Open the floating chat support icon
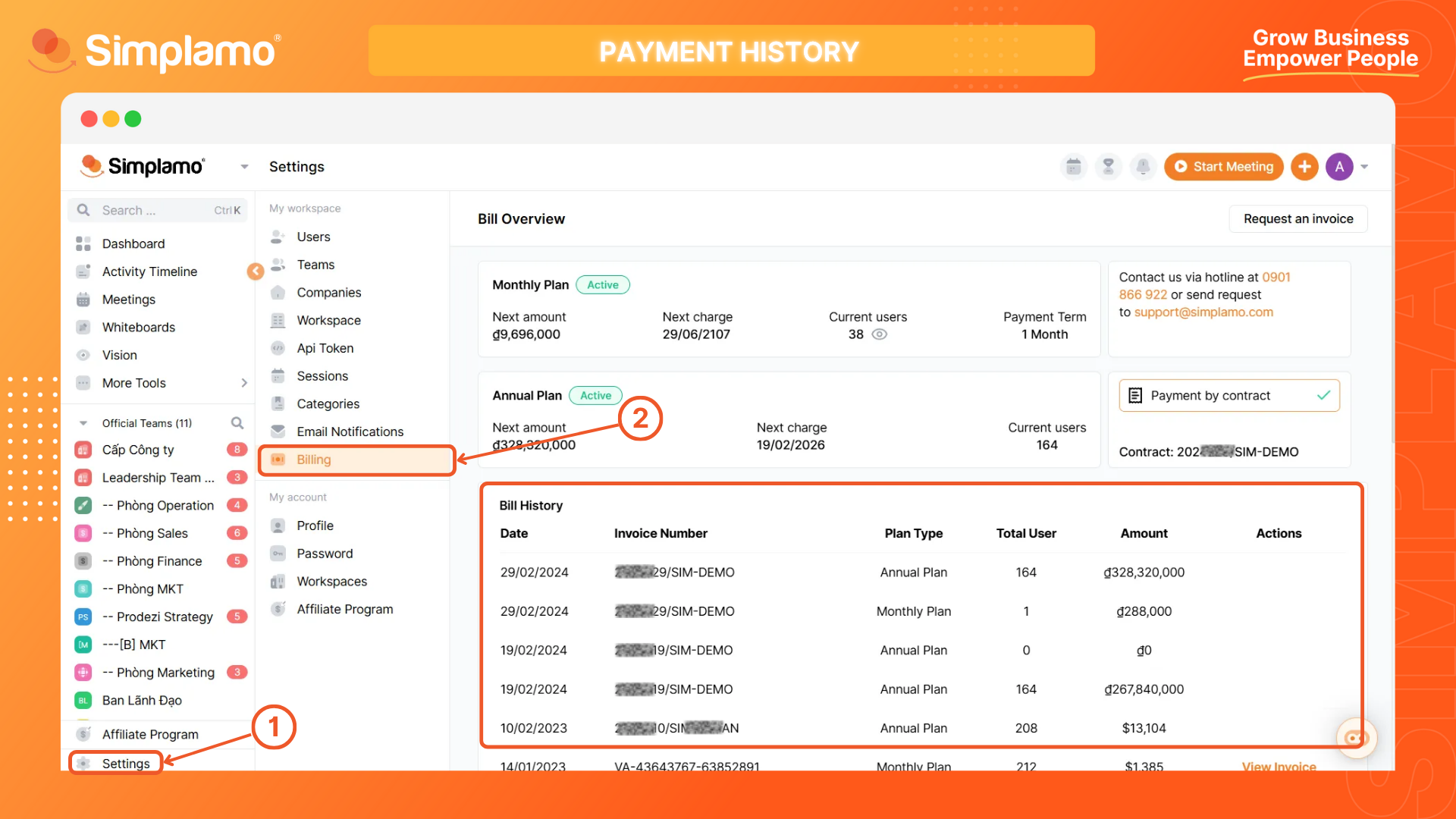Viewport: 1456px width, 819px height. pyautogui.click(x=1356, y=737)
